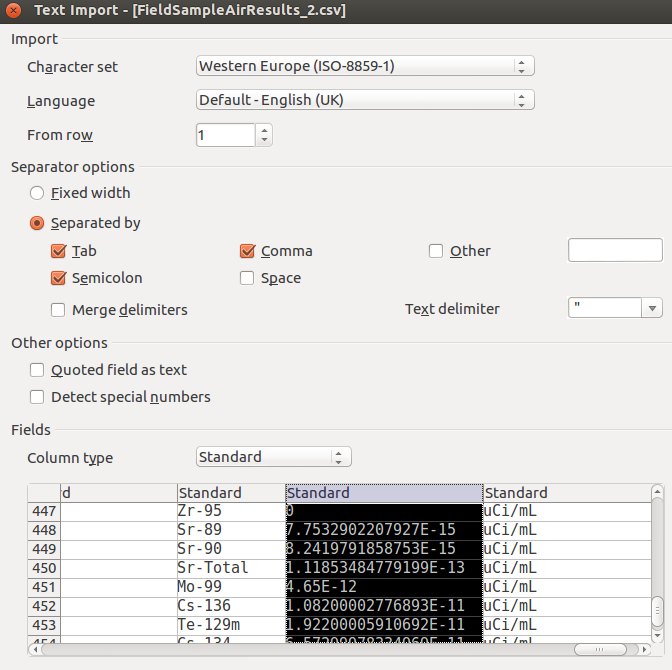This screenshot has height=670, width=672.
Task: Enable Merge delimiters option
Action: coord(58,310)
